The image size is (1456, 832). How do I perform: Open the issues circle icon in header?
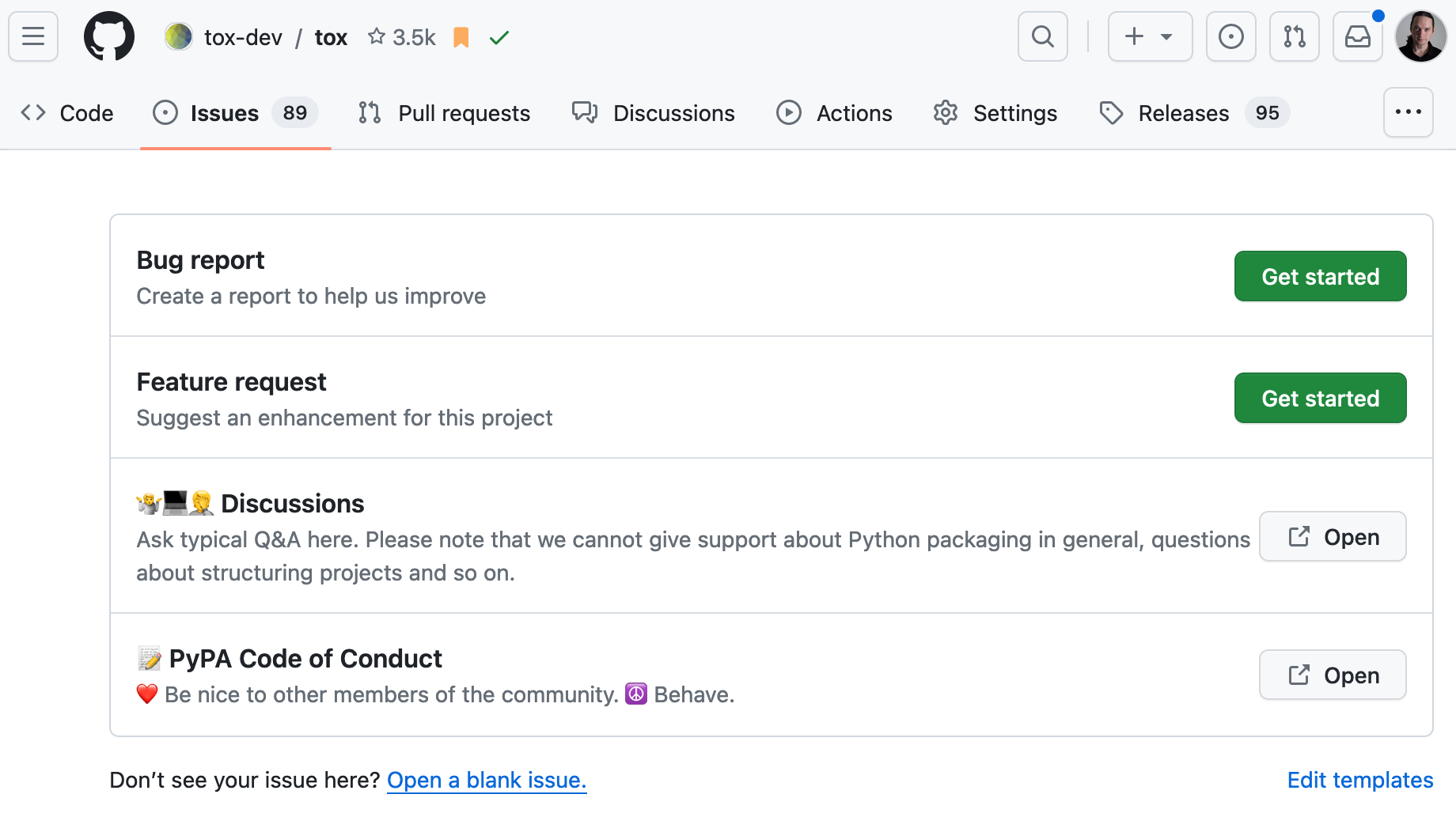click(x=1230, y=36)
